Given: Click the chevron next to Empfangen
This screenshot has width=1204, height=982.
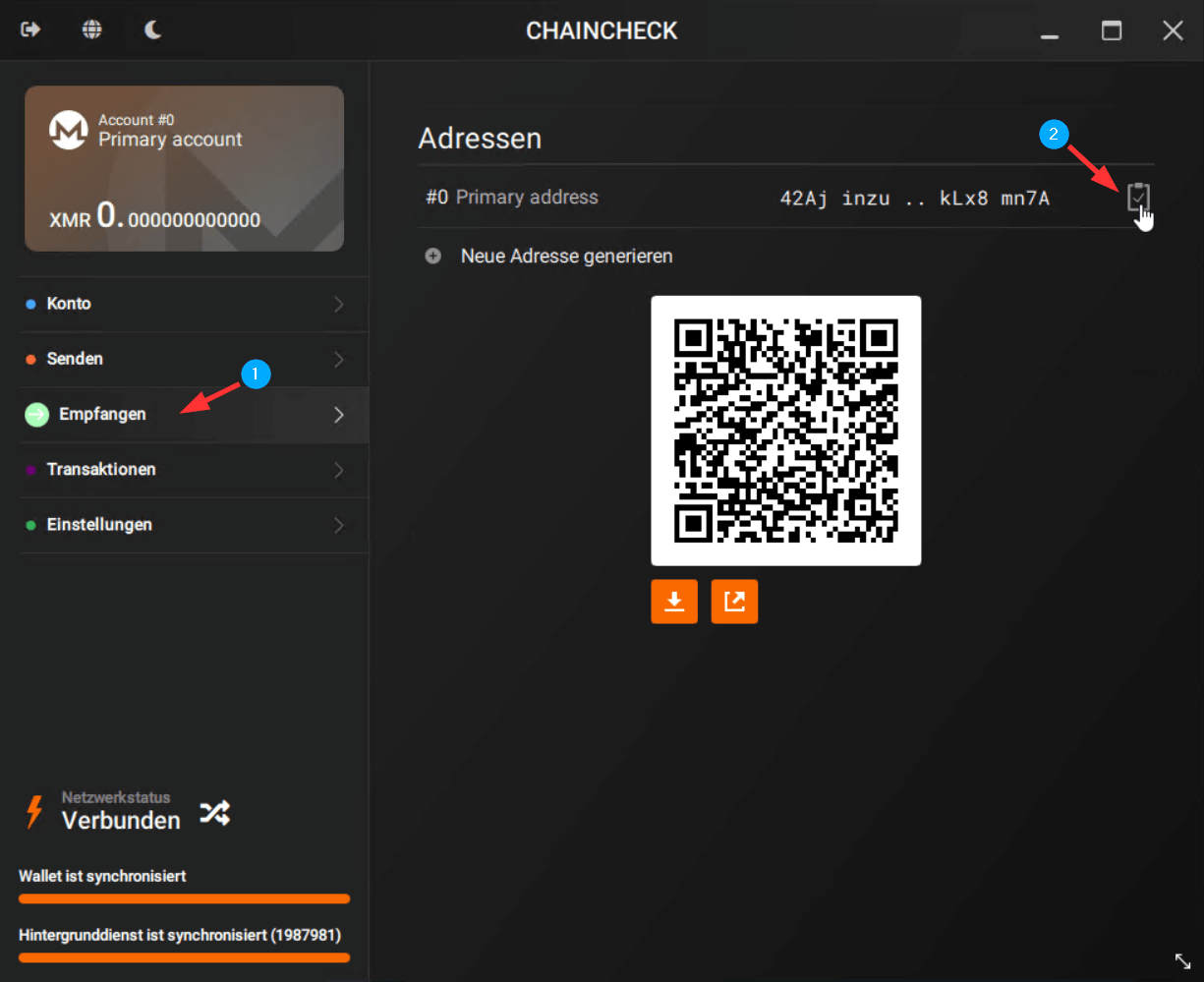Looking at the screenshot, I should click(x=339, y=415).
